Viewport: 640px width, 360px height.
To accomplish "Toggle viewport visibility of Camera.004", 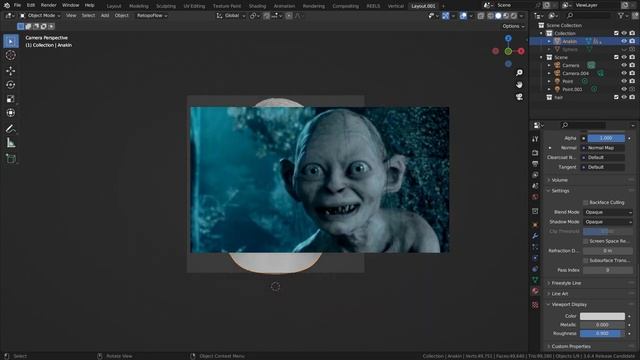I will [x=624, y=73].
